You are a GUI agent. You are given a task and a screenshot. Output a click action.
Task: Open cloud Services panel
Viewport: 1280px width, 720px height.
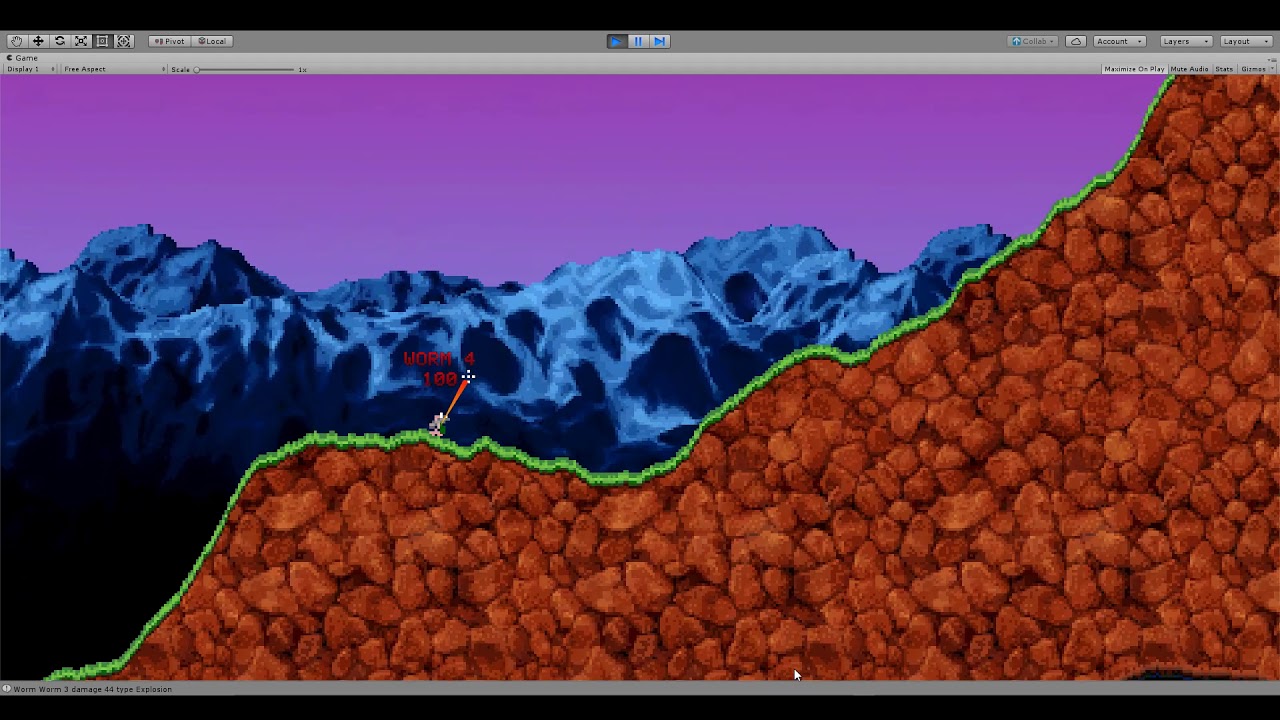(x=1076, y=41)
